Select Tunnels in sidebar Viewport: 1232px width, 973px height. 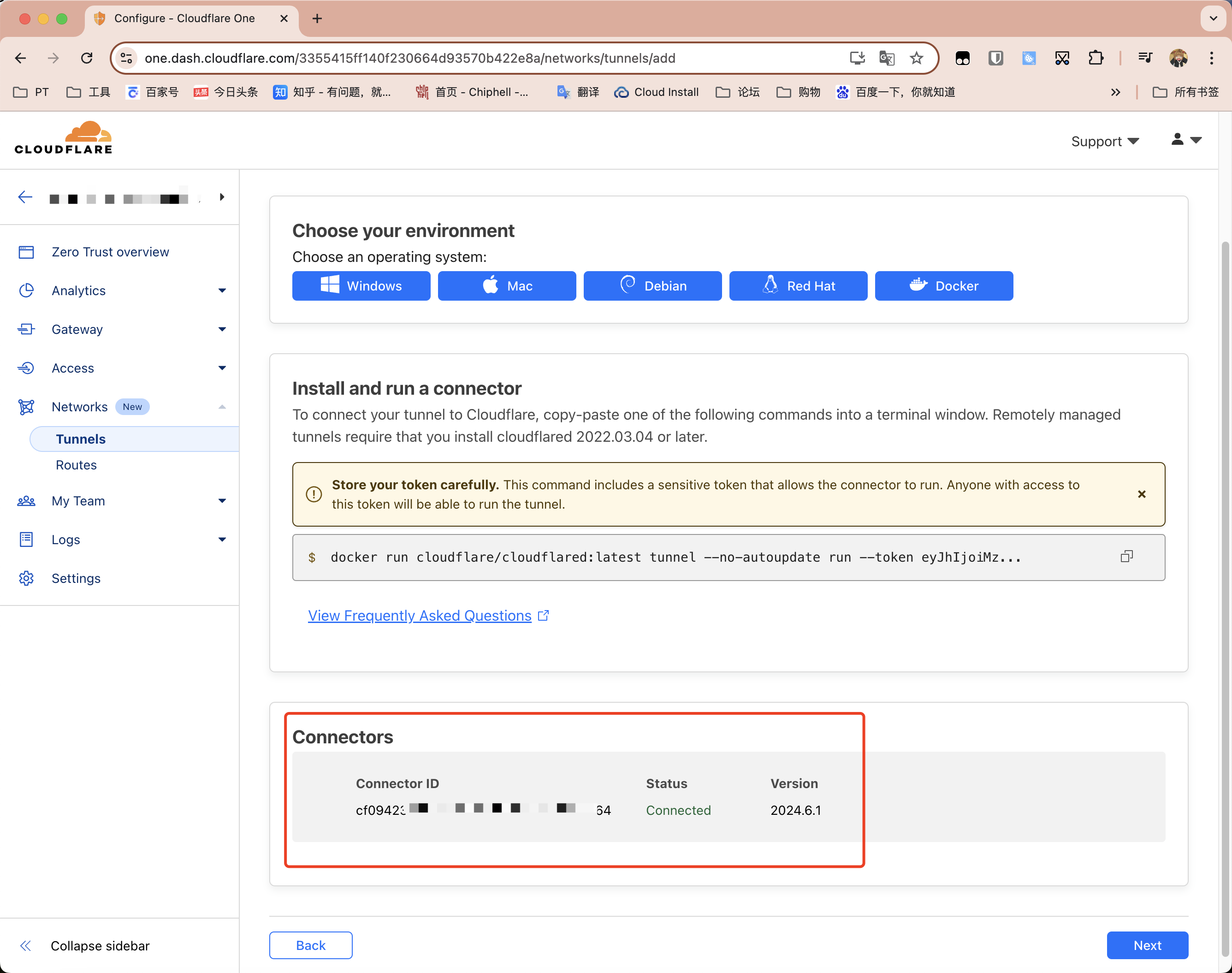pyautogui.click(x=135, y=439)
